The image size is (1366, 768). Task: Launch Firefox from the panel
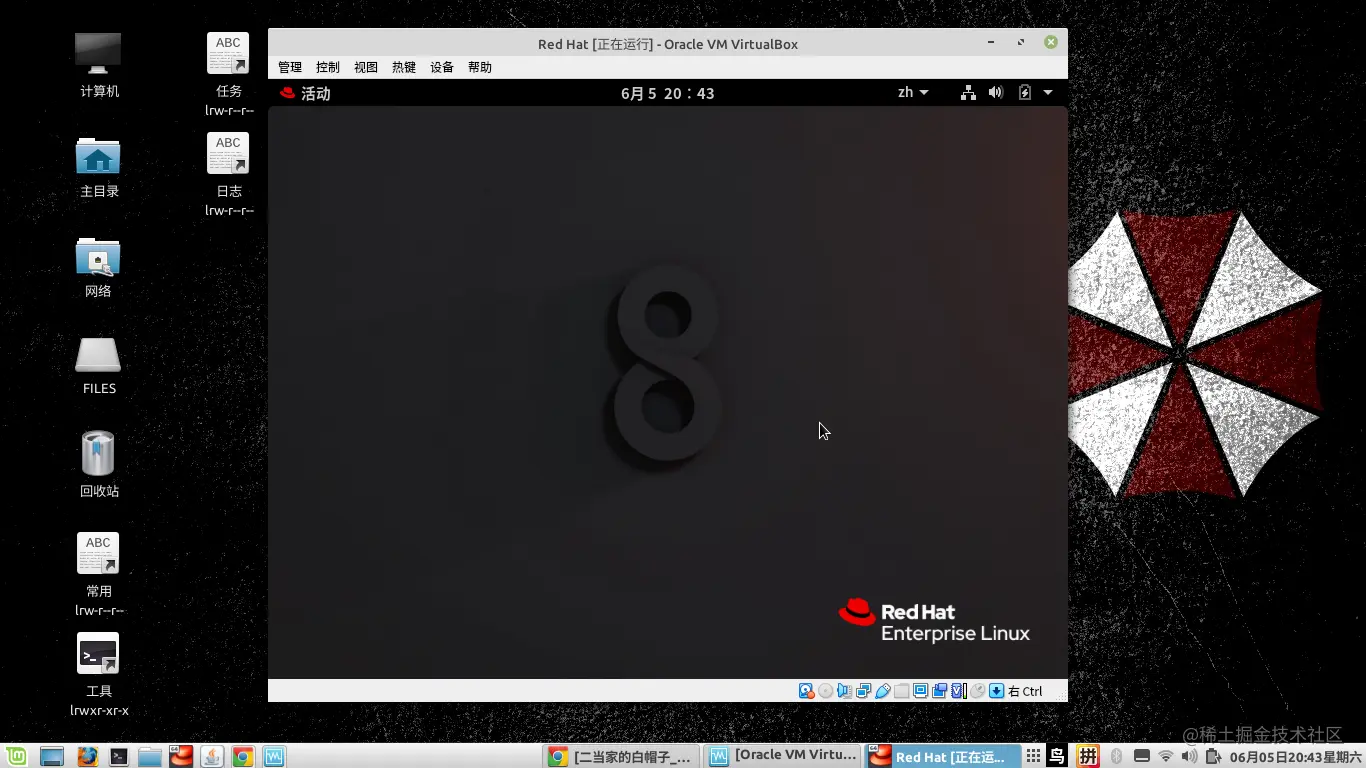[x=87, y=757]
